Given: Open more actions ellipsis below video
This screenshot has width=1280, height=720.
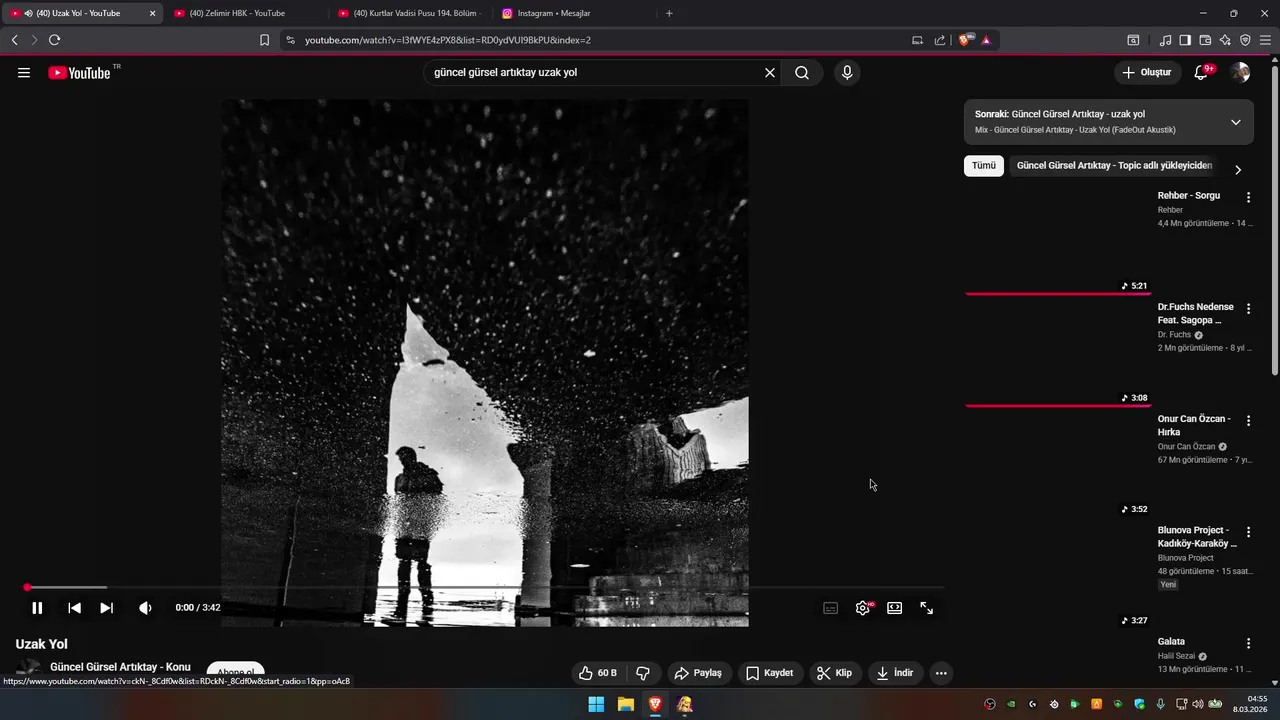Looking at the screenshot, I should click(941, 673).
